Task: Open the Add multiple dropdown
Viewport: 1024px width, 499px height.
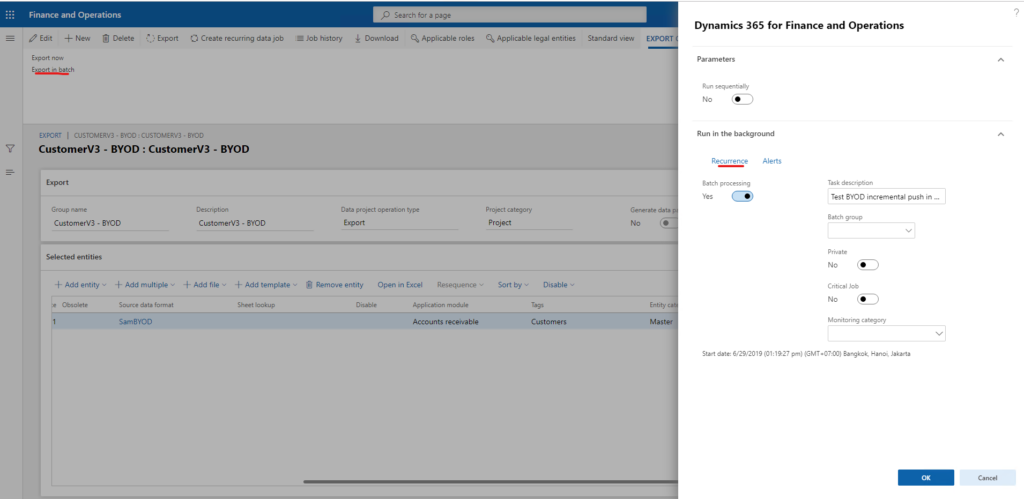Action: point(145,285)
